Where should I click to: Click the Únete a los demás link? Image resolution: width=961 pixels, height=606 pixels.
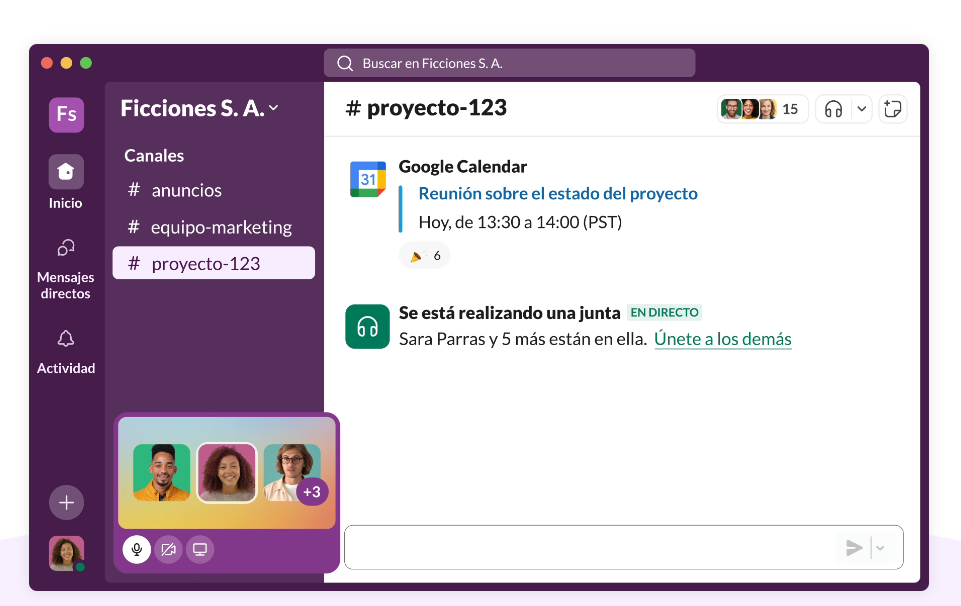(723, 339)
